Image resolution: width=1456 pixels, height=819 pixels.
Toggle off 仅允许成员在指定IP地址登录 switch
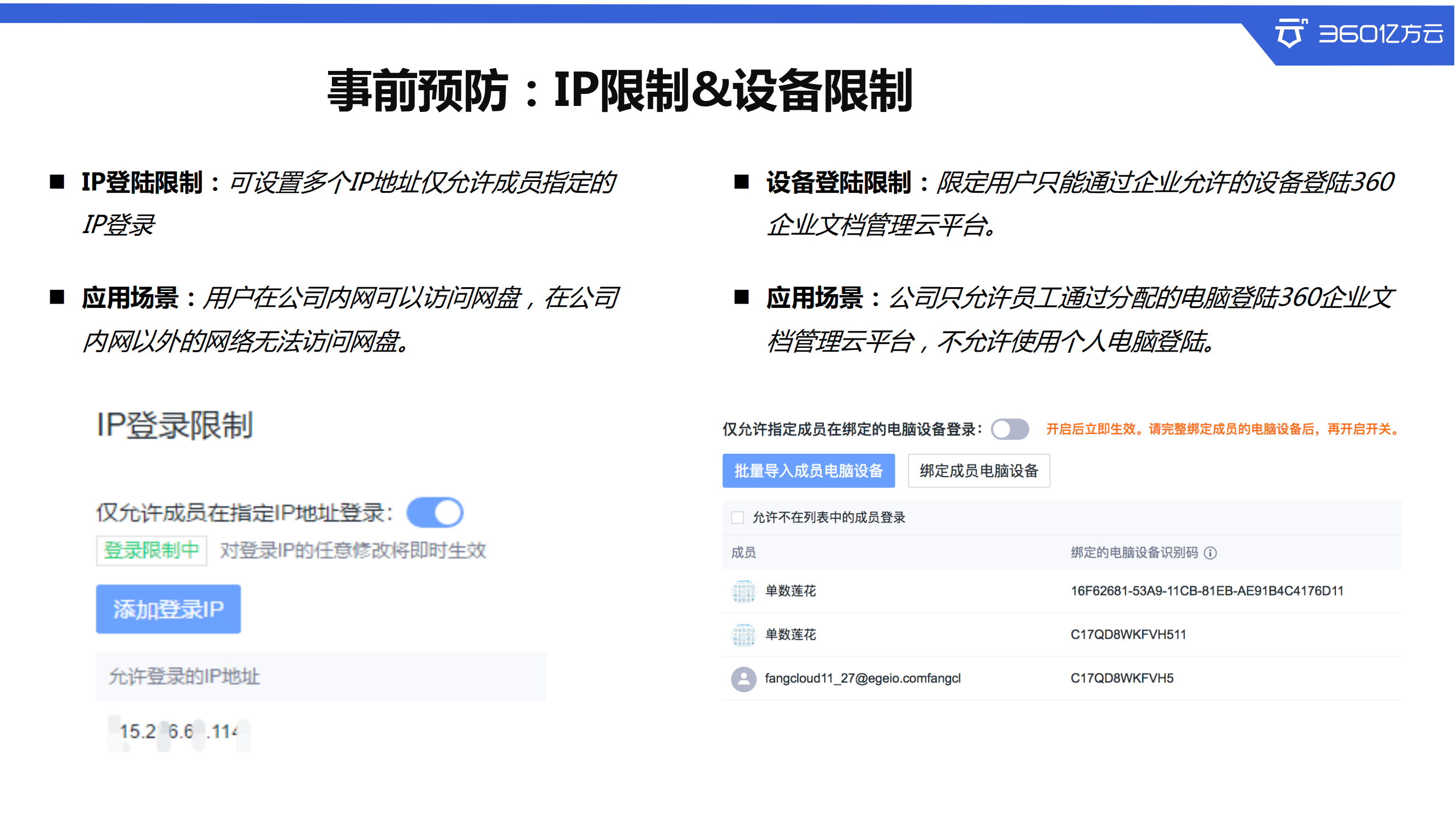pyautogui.click(x=435, y=512)
